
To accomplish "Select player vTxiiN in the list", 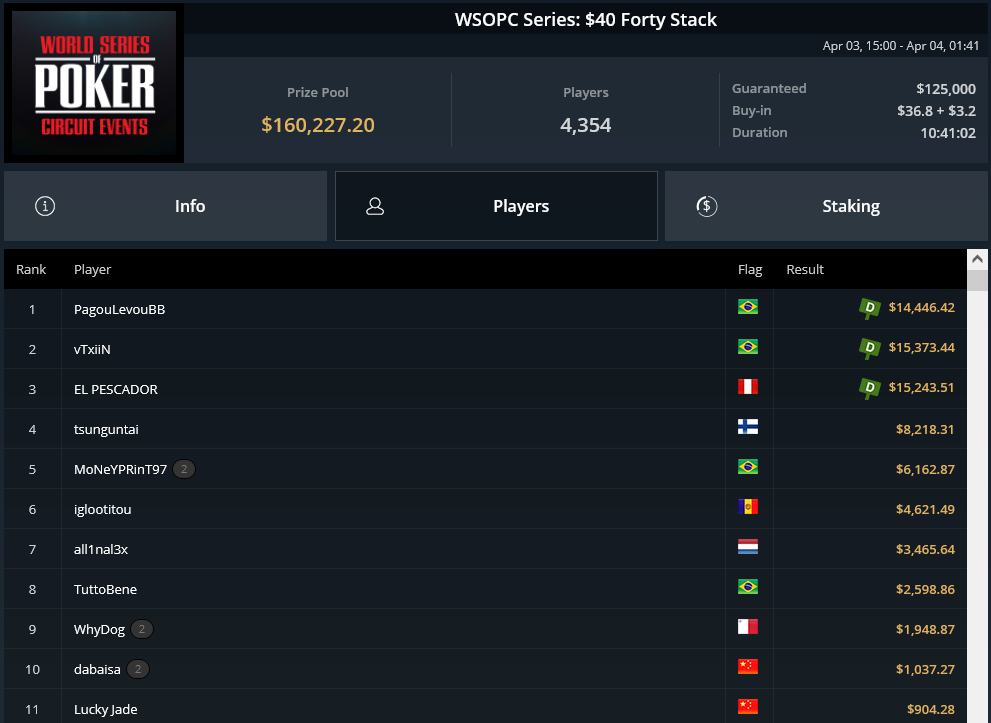I will 92,349.
